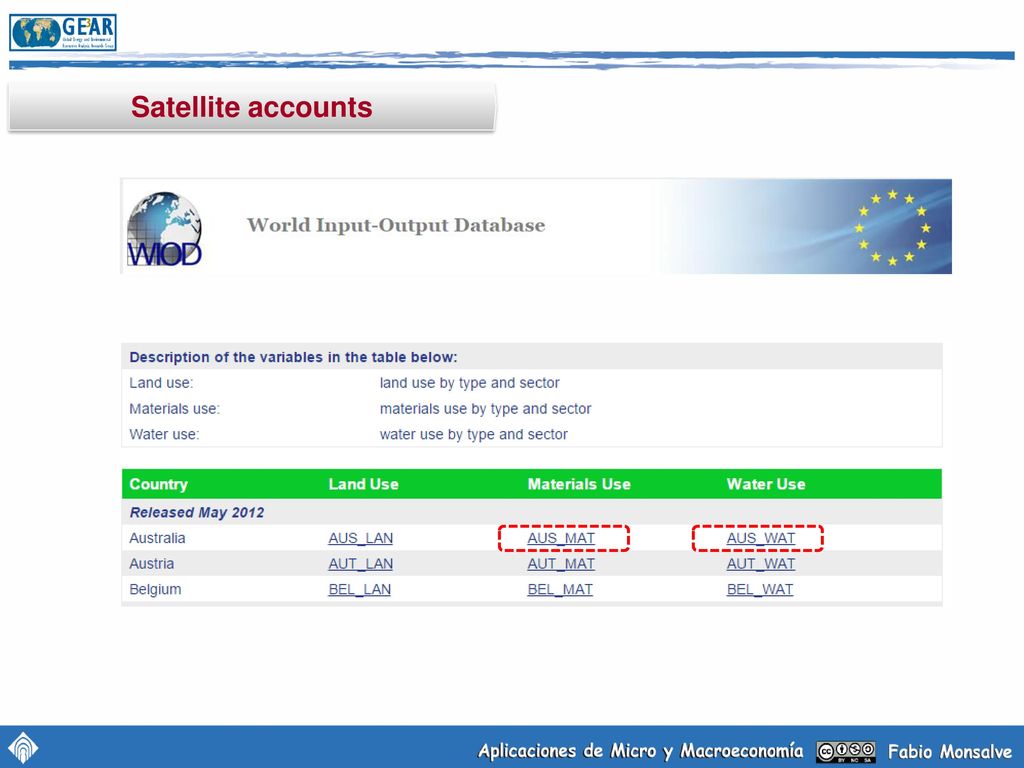Click the Water Use column header
1024x768 pixels.
point(765,484)
